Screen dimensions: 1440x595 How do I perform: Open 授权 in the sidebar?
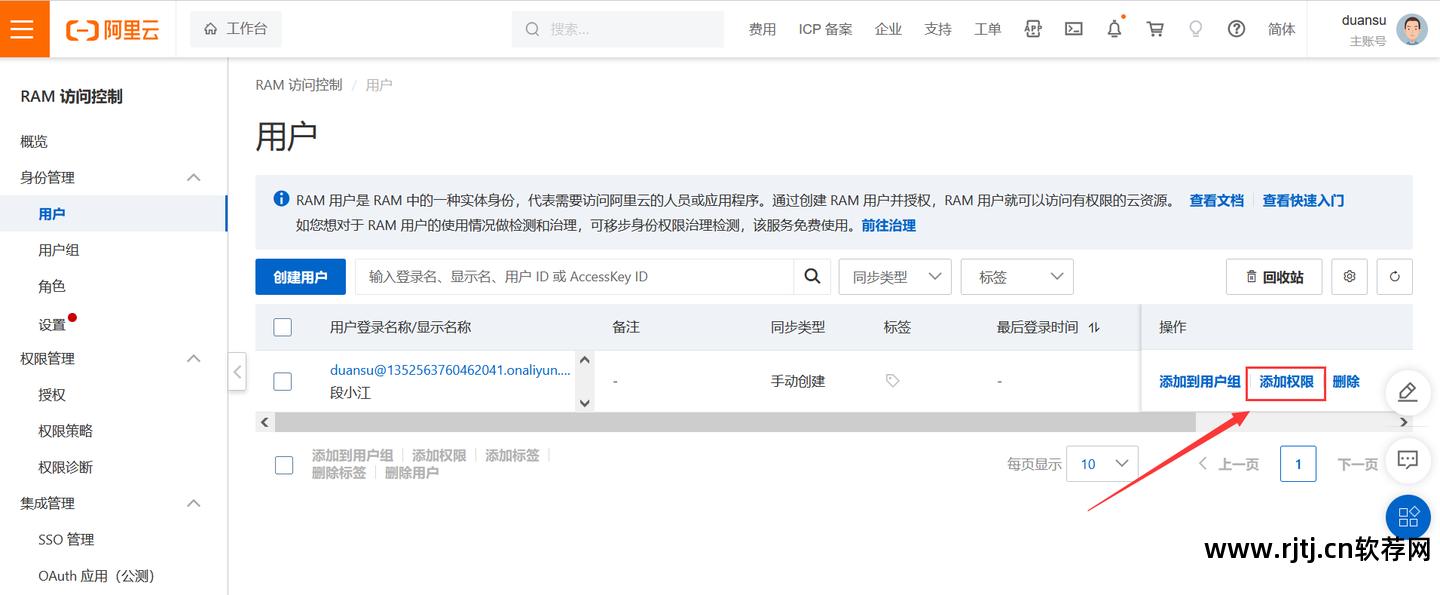(52, 395)
